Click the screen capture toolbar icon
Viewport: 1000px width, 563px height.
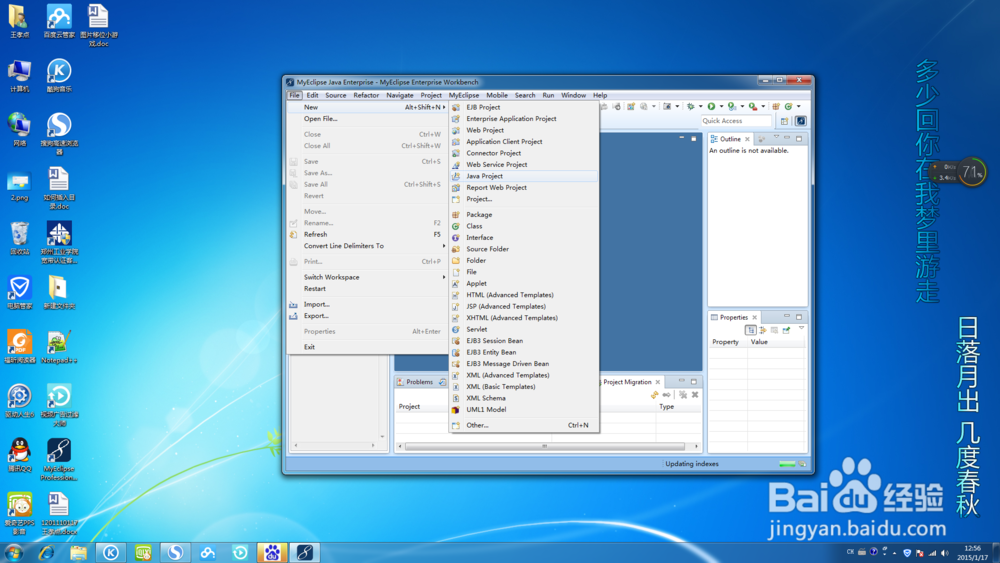667,106
